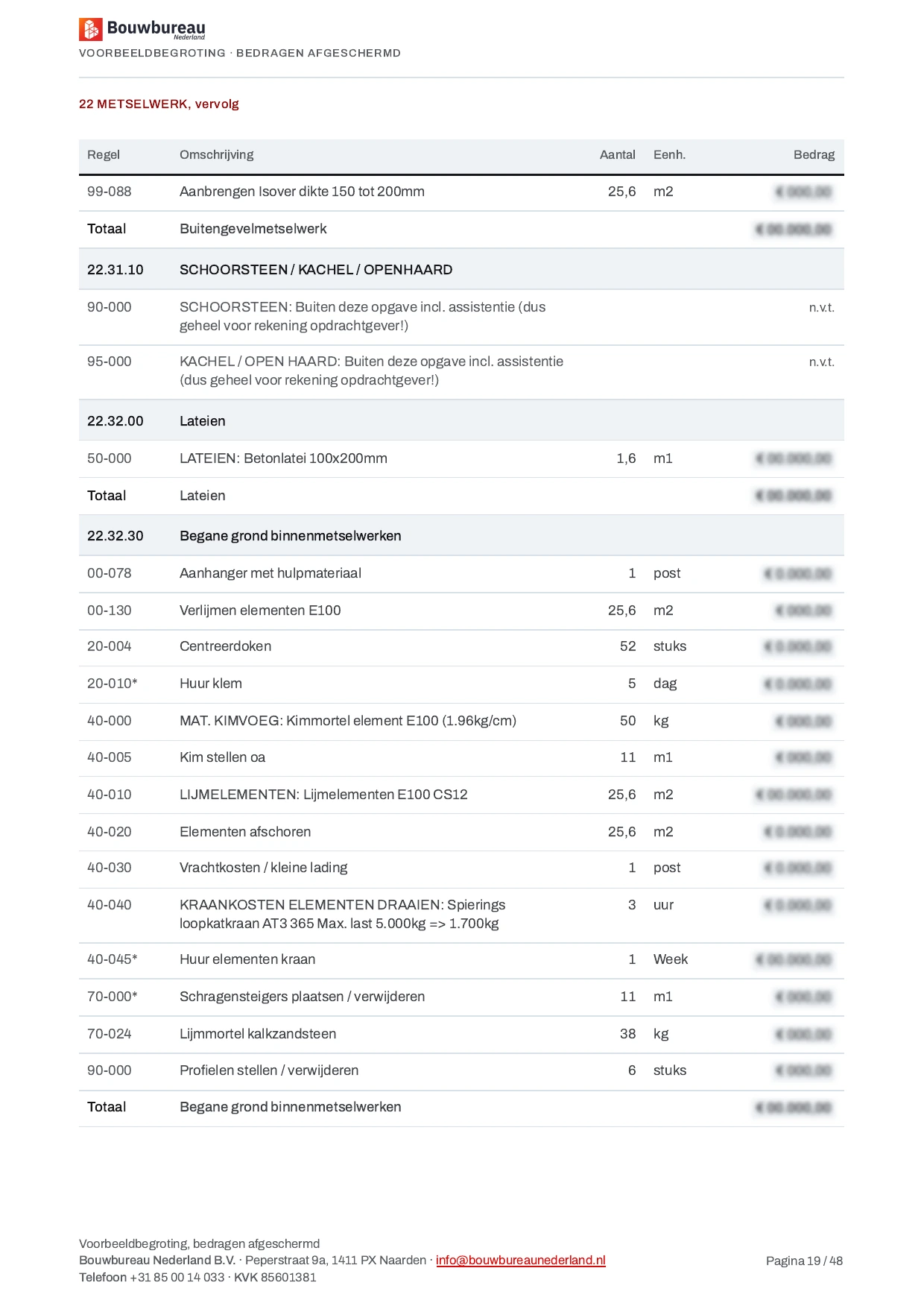Click unit 'uur' in row 40-040
Viewport: 924px width, 1306px height.
click(x=663, y=905)
